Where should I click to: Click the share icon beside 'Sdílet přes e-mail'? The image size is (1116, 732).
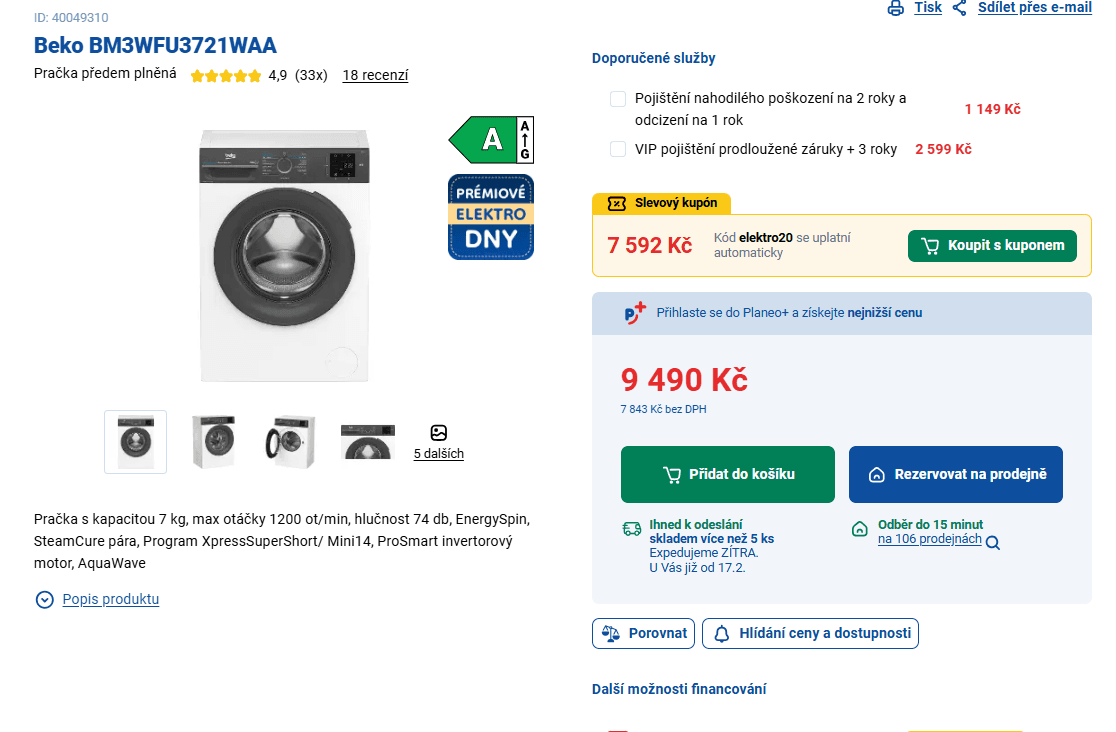pyautogui.click(x=958, y=7)
